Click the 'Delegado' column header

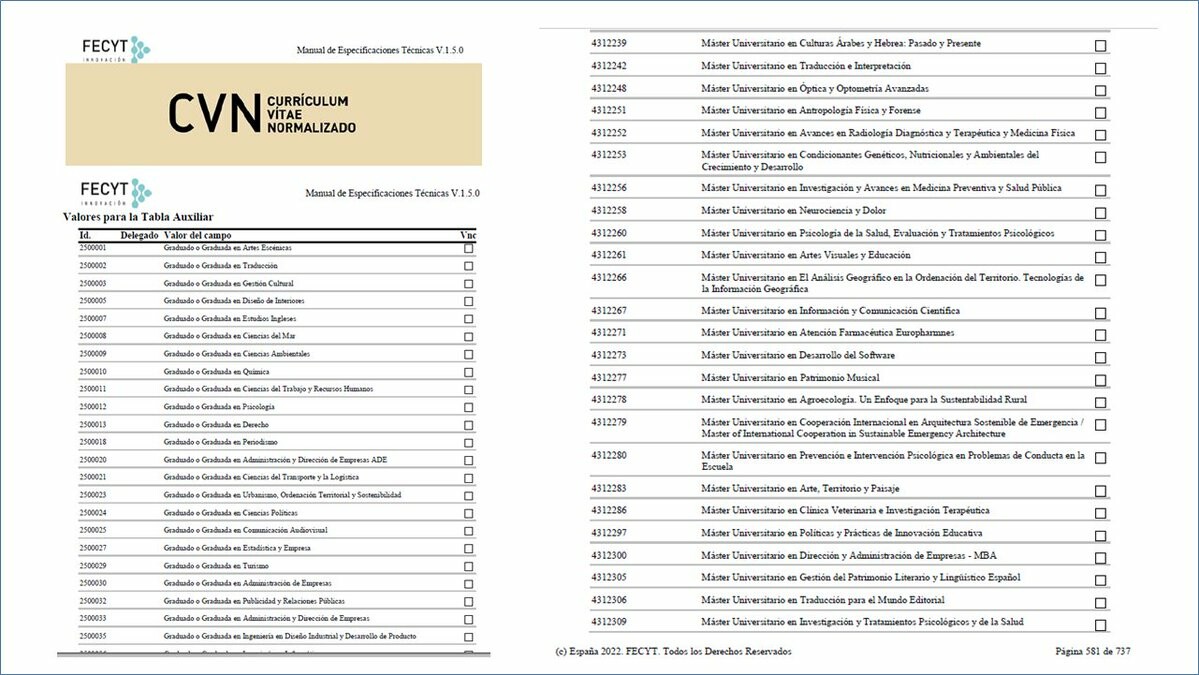click(138, 235)
